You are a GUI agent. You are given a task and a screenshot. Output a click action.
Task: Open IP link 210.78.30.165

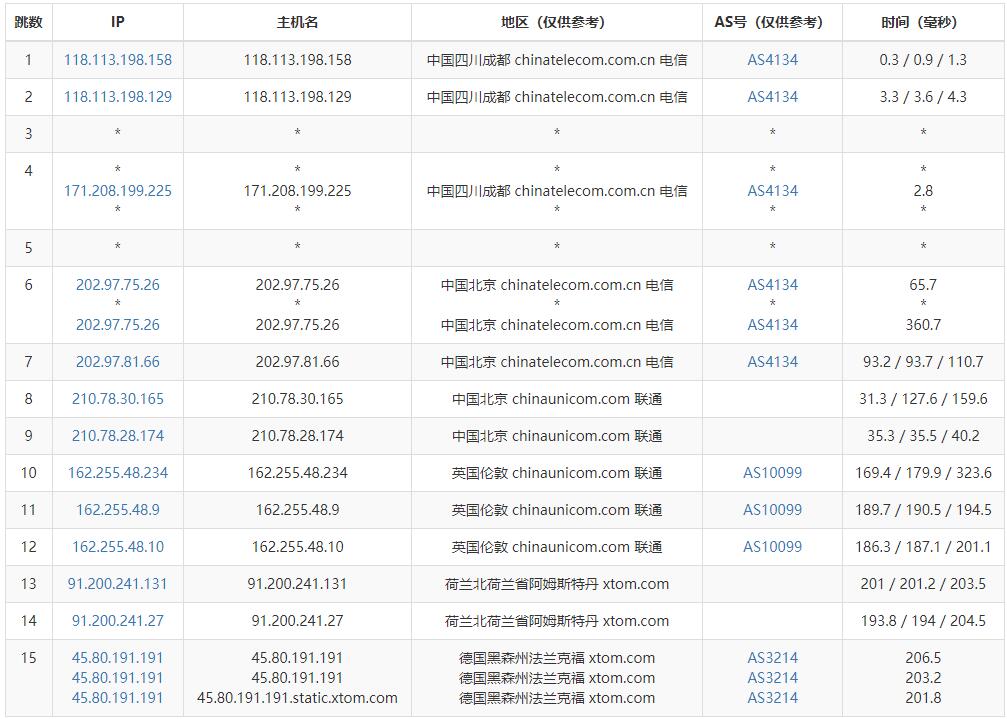click(118, 399)
